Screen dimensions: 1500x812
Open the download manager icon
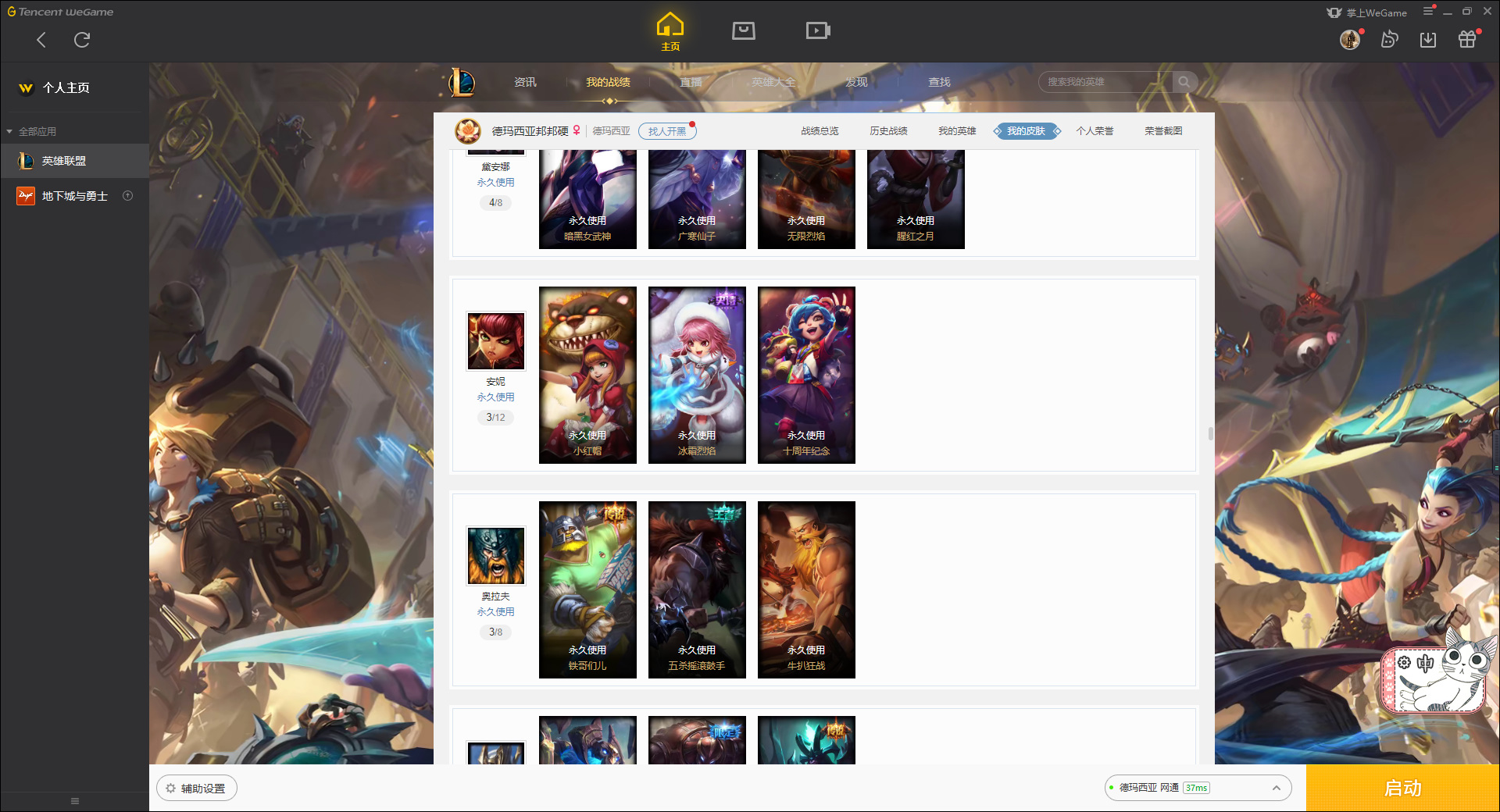click(1428, 39)
